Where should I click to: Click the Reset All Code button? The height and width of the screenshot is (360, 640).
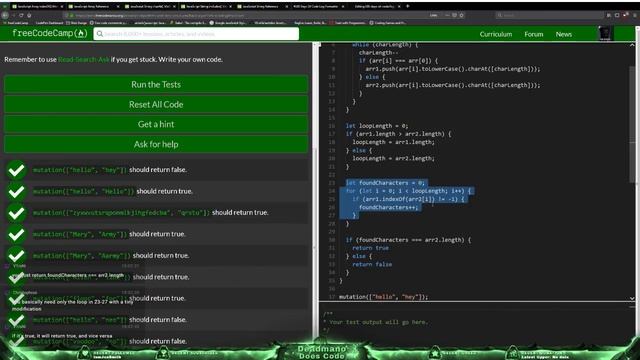tap(156, 104)
